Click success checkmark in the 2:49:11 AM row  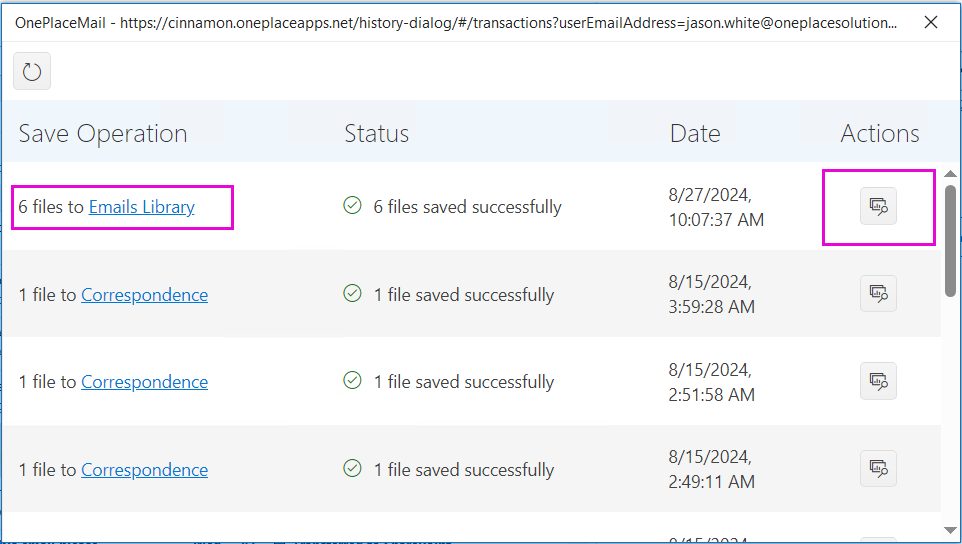(x=352, y=469)
